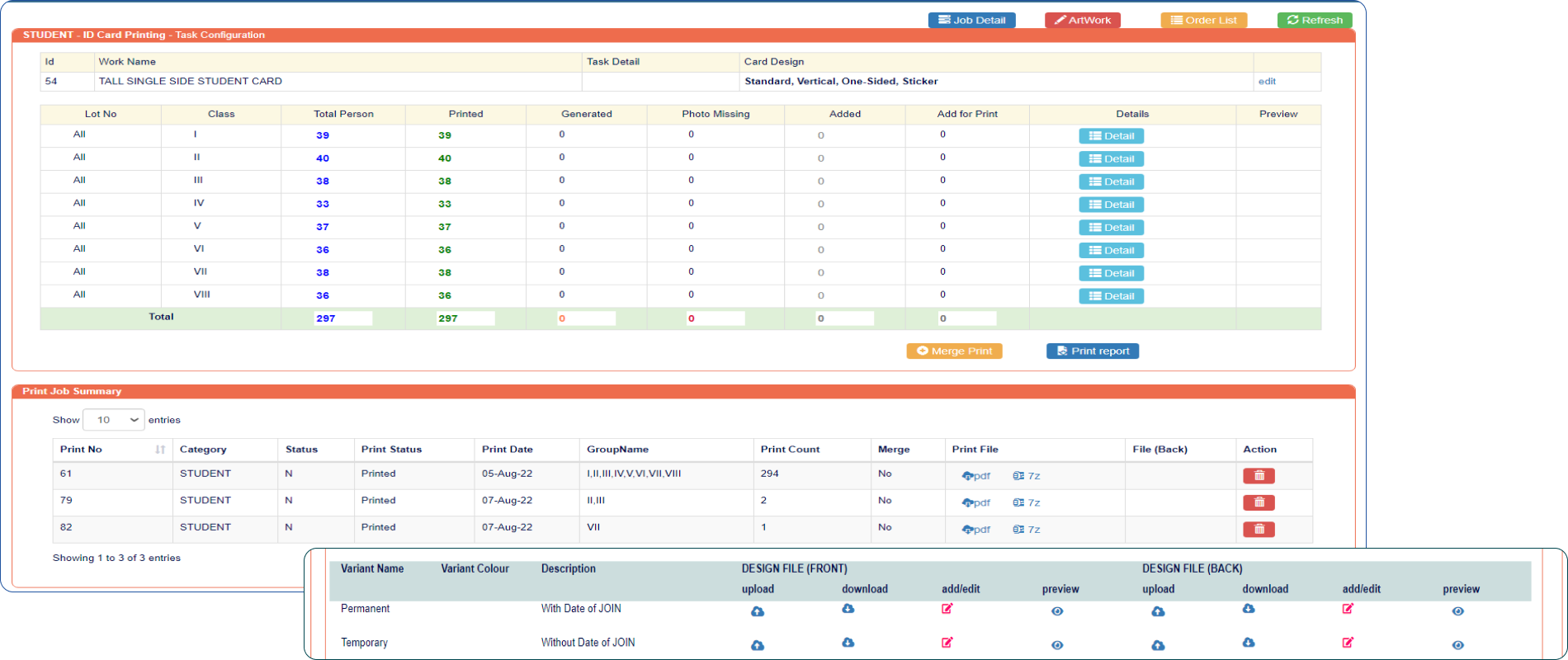The image size is (1568, 660).
Task: Upload front design file for Permanent variant
Action: pos(757,611)
